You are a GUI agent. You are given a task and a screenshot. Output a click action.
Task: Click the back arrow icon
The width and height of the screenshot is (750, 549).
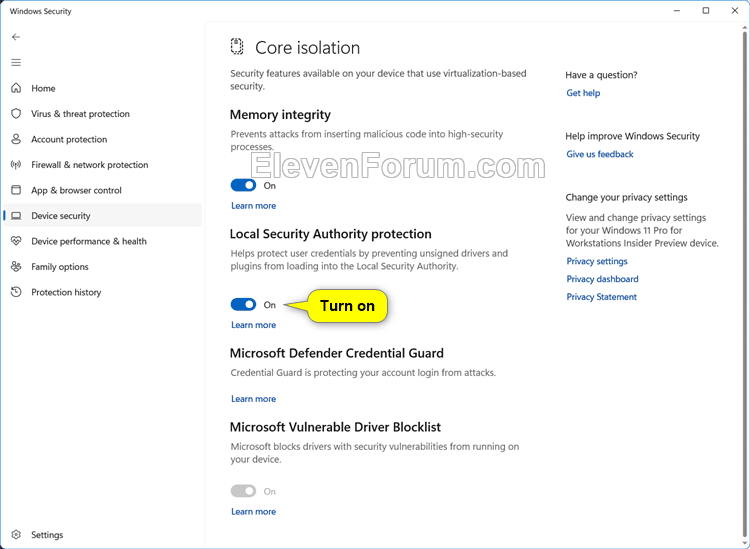pyautogui.click(x=16, y=37)
